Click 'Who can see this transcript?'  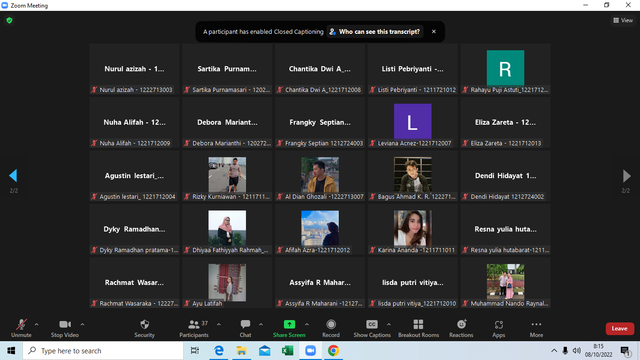[375, 31]
